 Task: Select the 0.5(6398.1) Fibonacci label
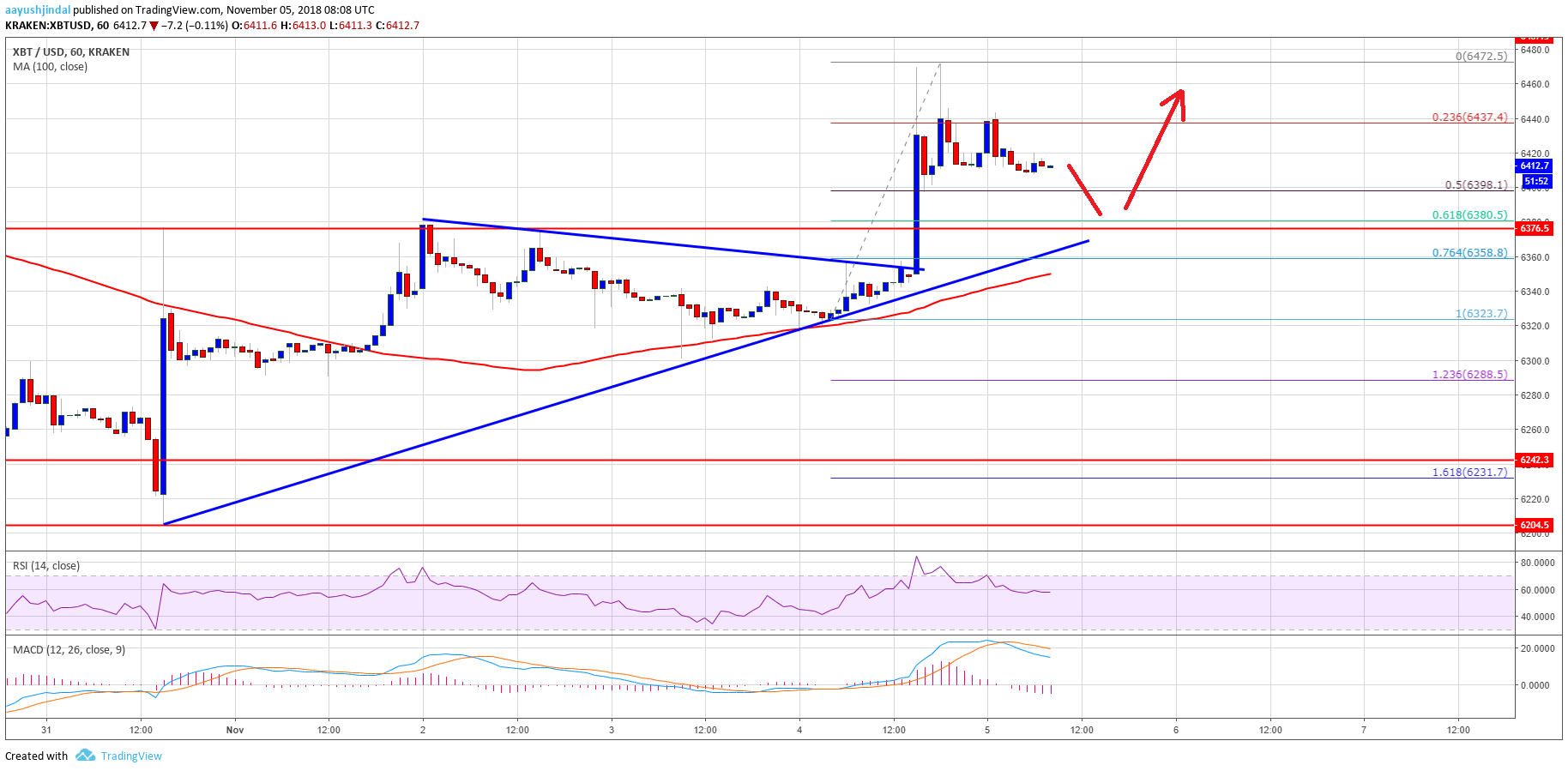pyautogui.click(x=1476, y=185)
